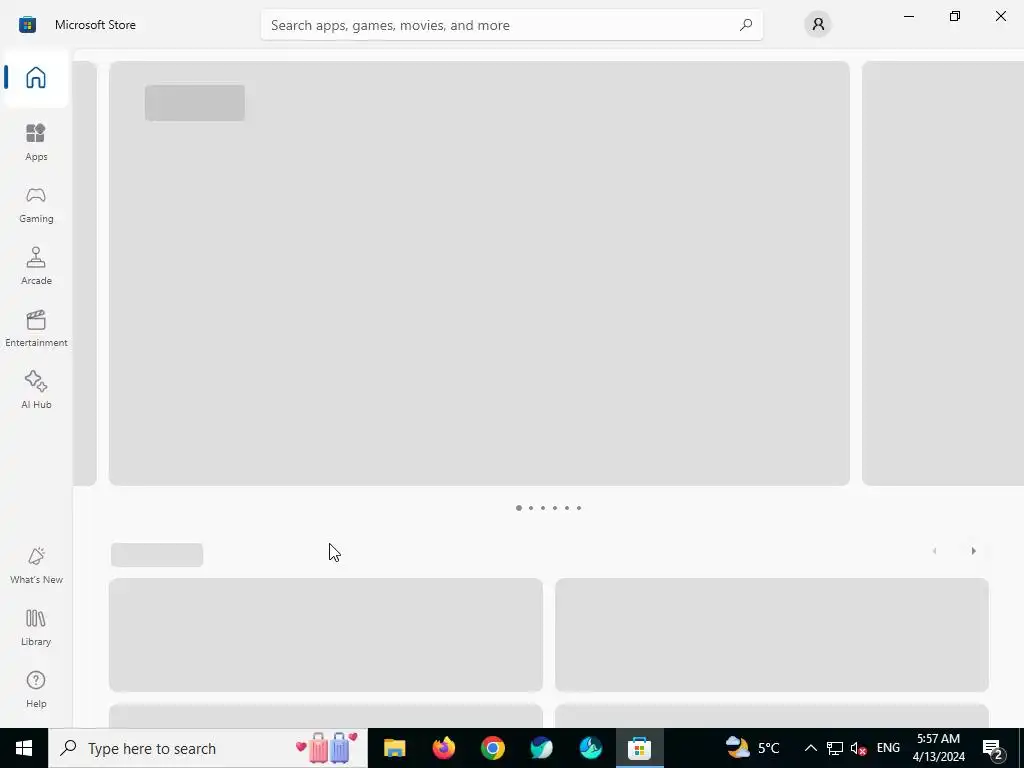Open File Explorer from taskbar
The image size is (1024, 768).
(394, 748)
